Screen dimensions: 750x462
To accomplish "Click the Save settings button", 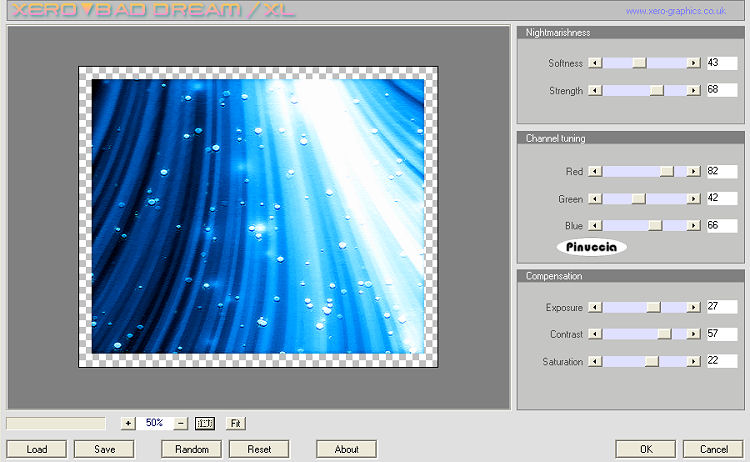I will pos(105,449).
